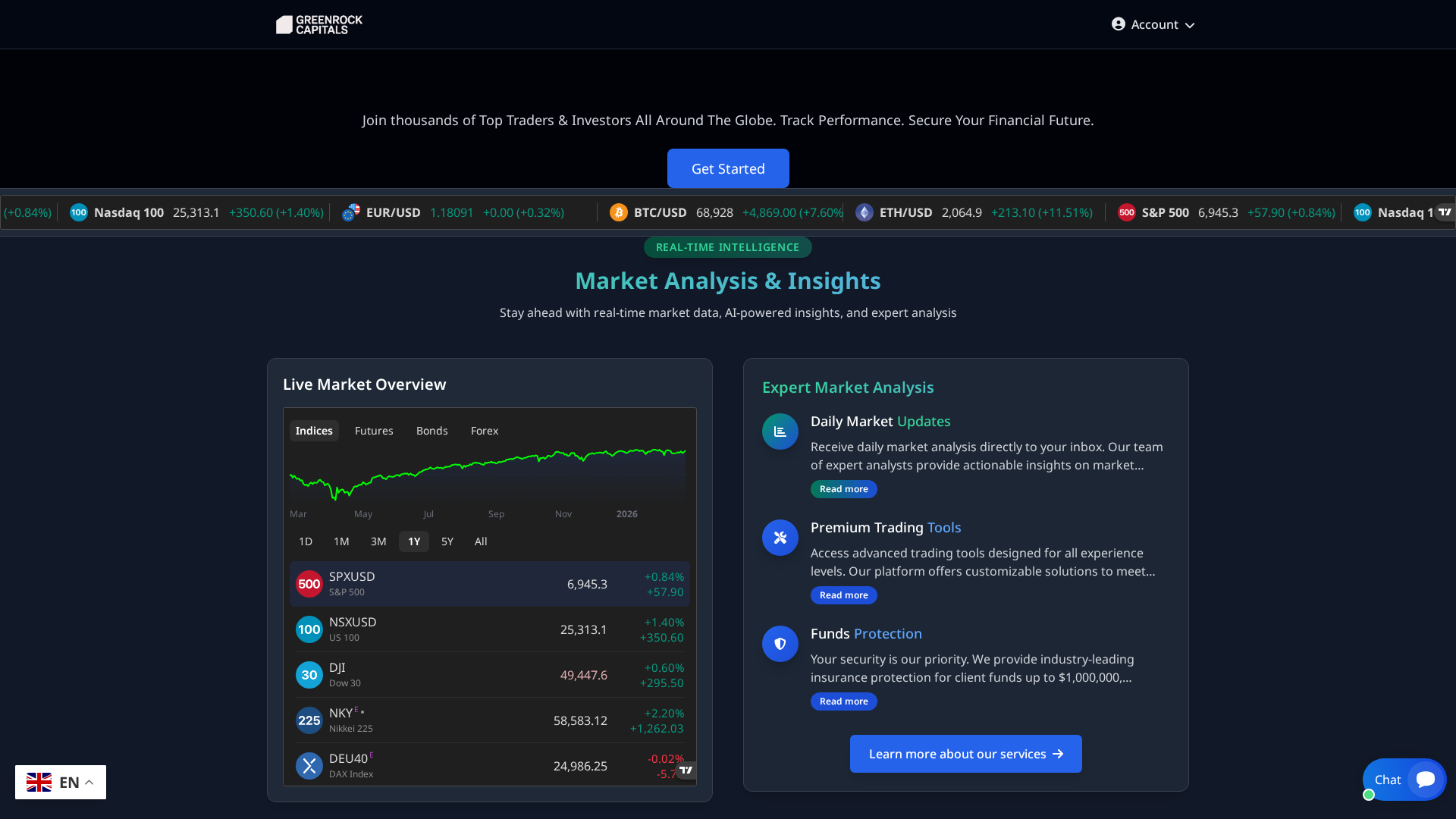1456x819 pixels.
Task: Click the Ethereum icon in the ticker
Action: tap(864, 212)
